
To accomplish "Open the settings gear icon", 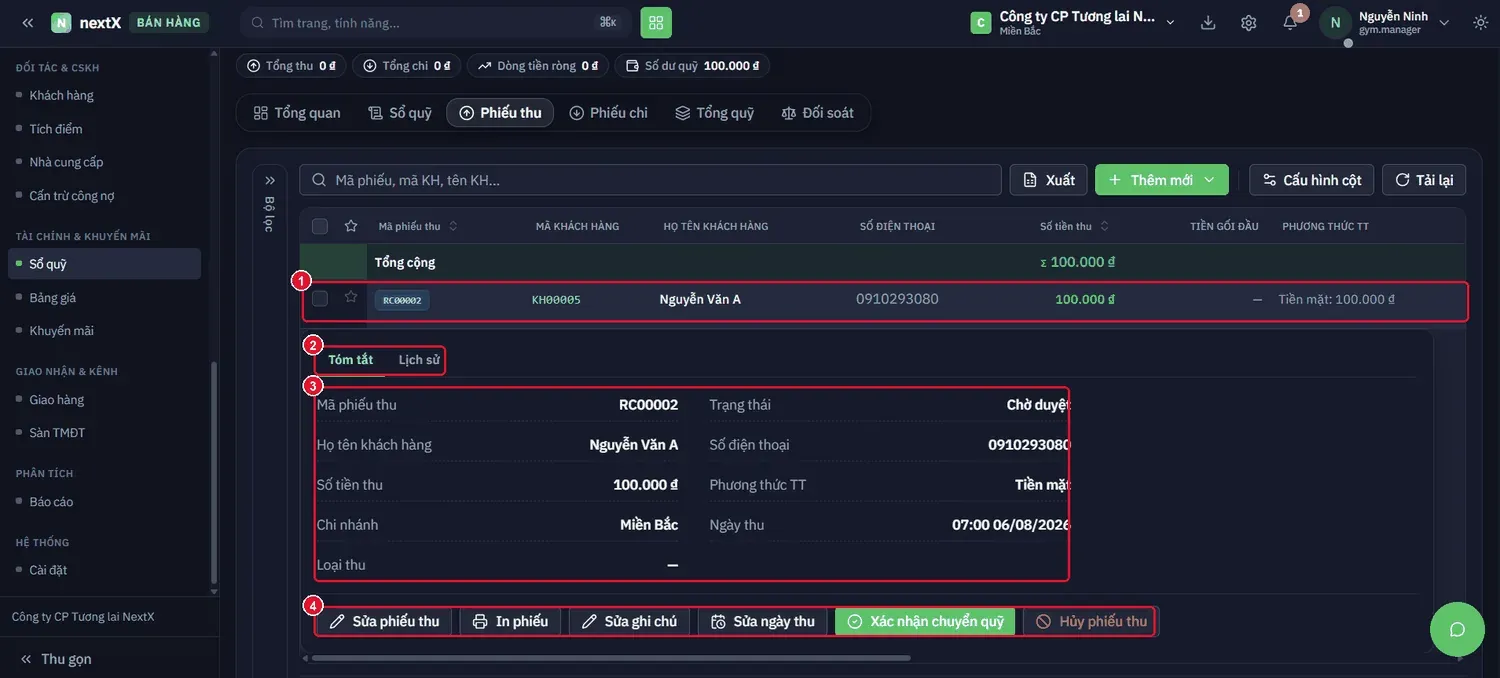I will pyautogui.click(x=1249, y=22).
